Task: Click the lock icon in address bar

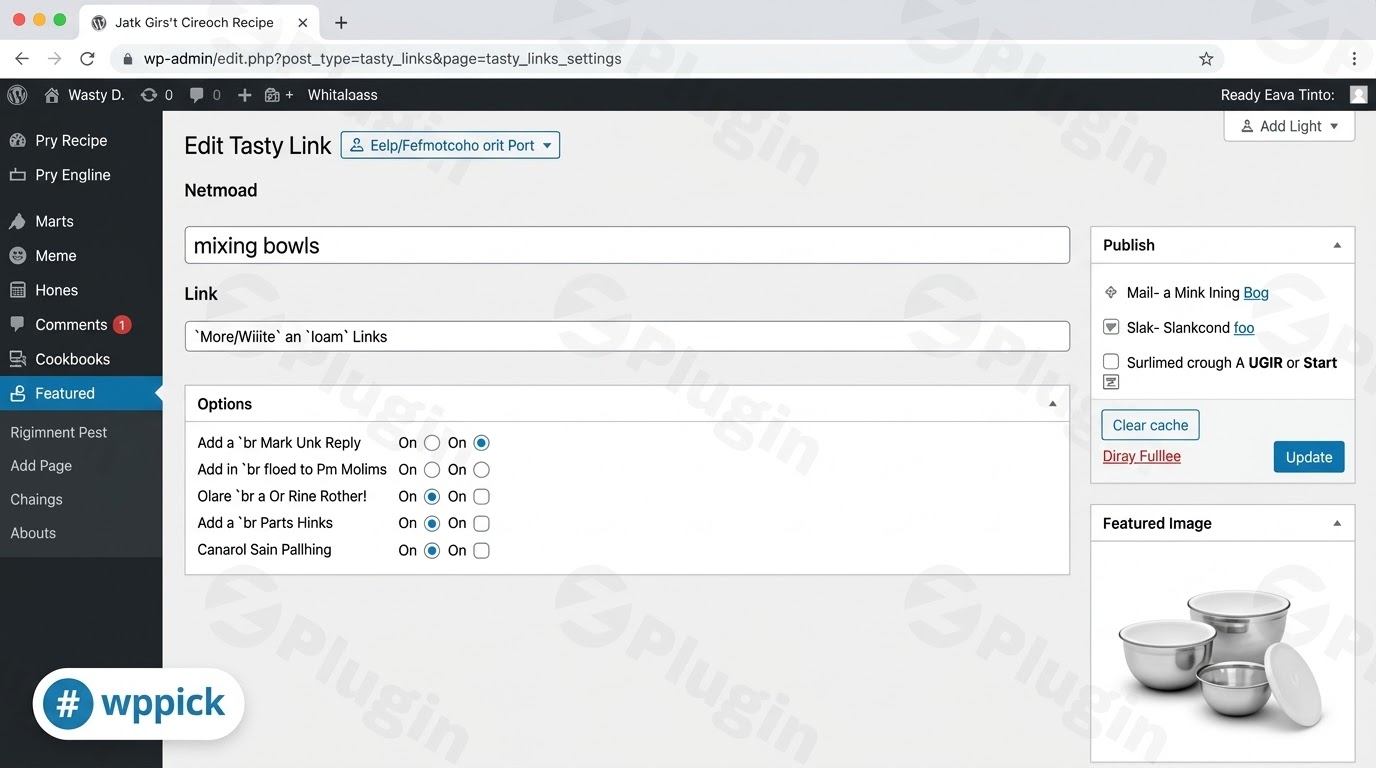Action: coord(128,59)
